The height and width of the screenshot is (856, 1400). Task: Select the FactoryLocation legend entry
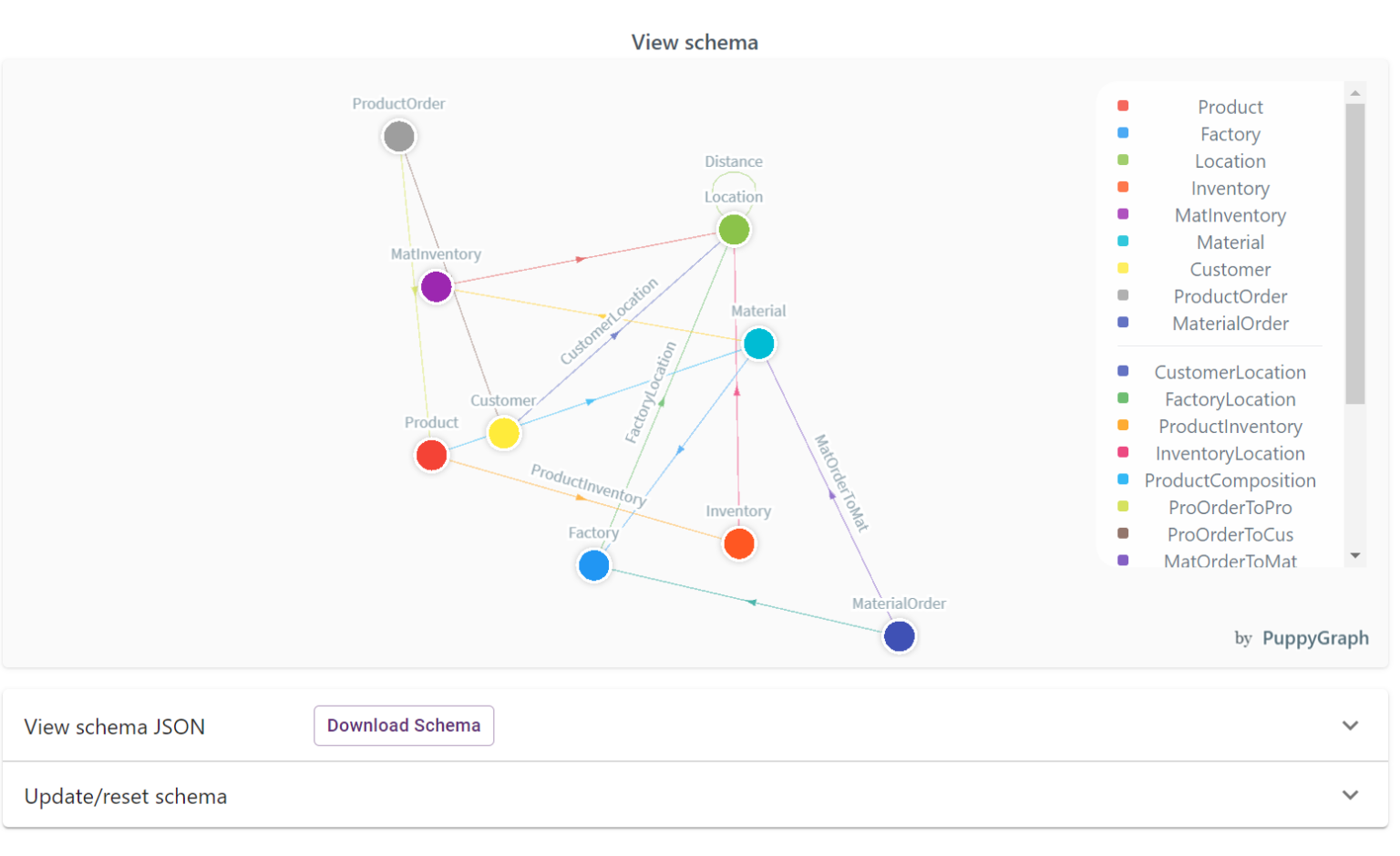pos(1230,399)
